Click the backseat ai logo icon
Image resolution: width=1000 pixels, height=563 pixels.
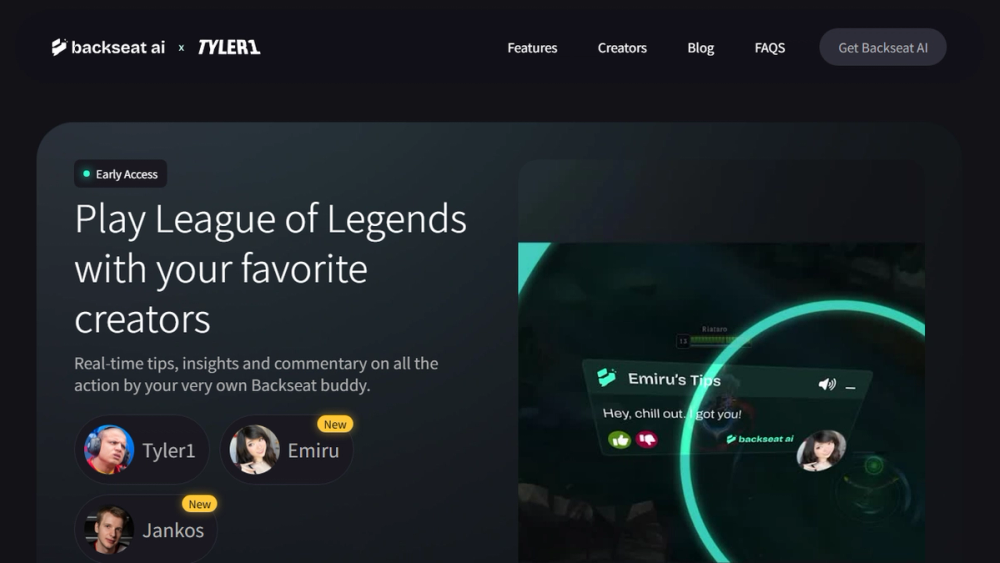[x=59, y=47]
